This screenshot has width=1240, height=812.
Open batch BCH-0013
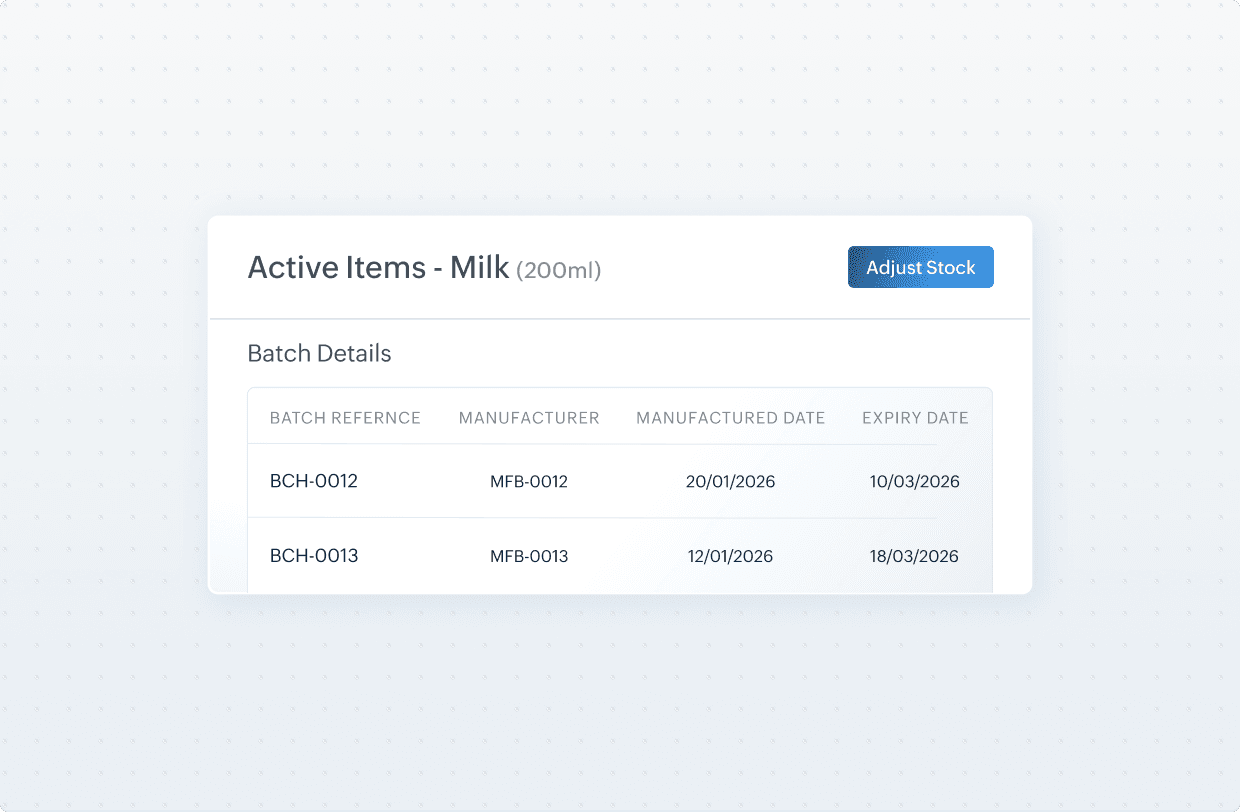pos(314,556)
